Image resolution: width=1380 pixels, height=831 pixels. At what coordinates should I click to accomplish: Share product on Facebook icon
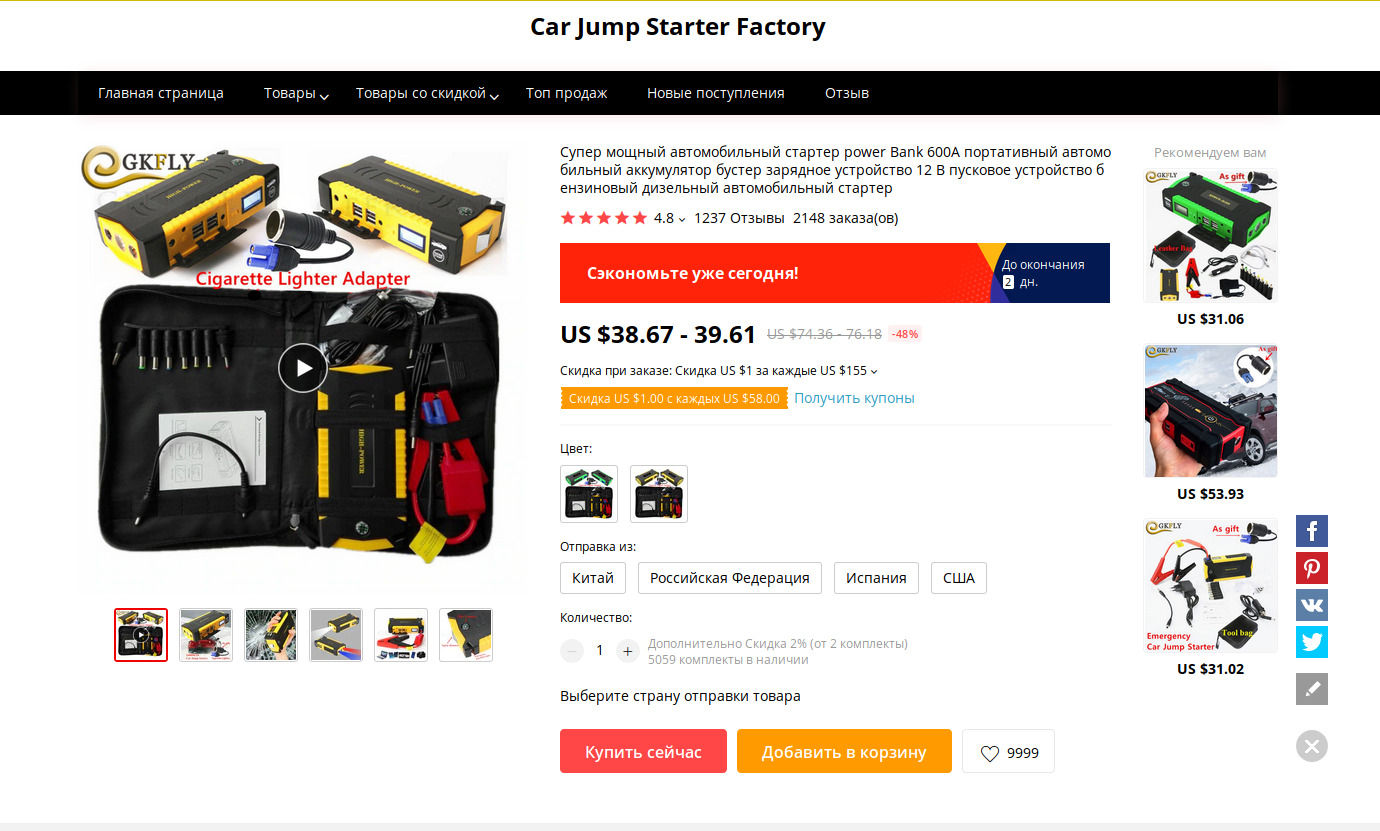(x=1312, y=531)
